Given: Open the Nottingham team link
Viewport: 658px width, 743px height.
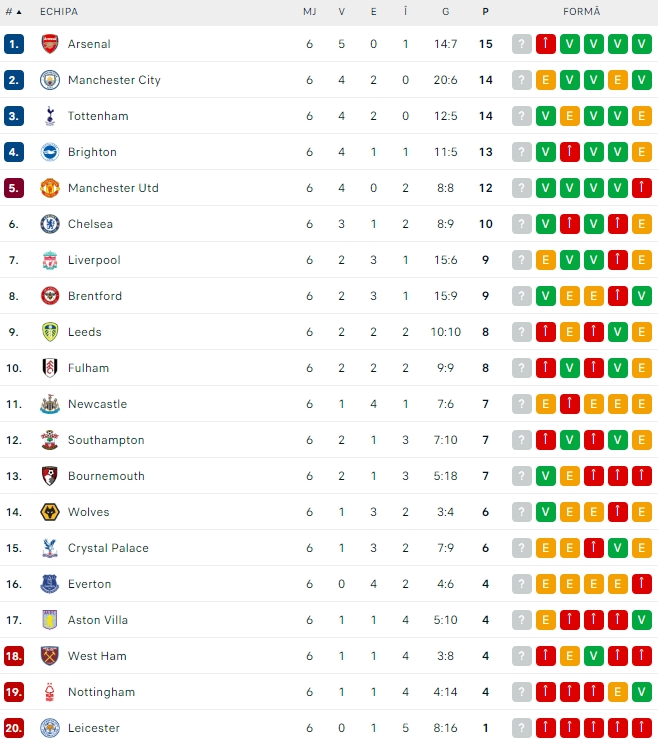Looking at the screenshot, I should pos(101,692).
